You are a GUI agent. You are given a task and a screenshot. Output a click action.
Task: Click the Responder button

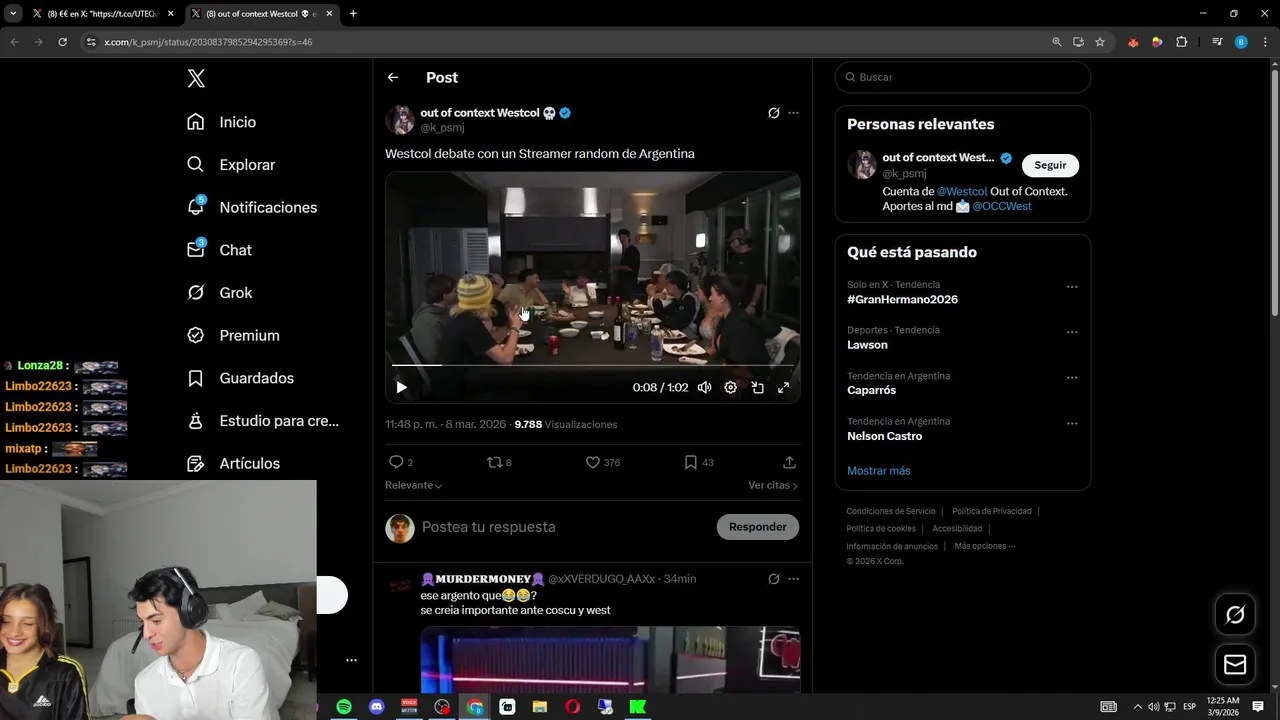[x=757, y=527]
